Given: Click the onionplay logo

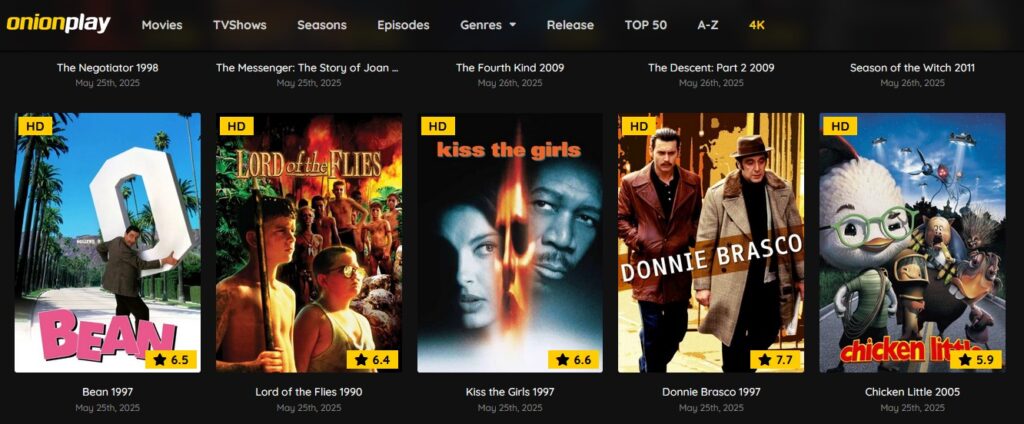Looking at the screenshot, I should 59,24.
